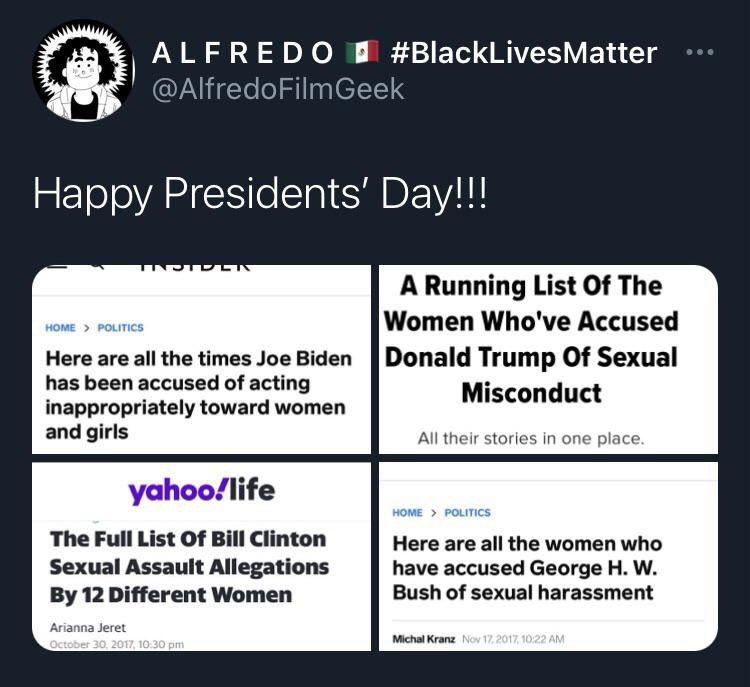The width and height of the screenshot is (750, 687).
Task: Open the #BlackLivesMatter hashtag
Action: [x=524, y=52]
